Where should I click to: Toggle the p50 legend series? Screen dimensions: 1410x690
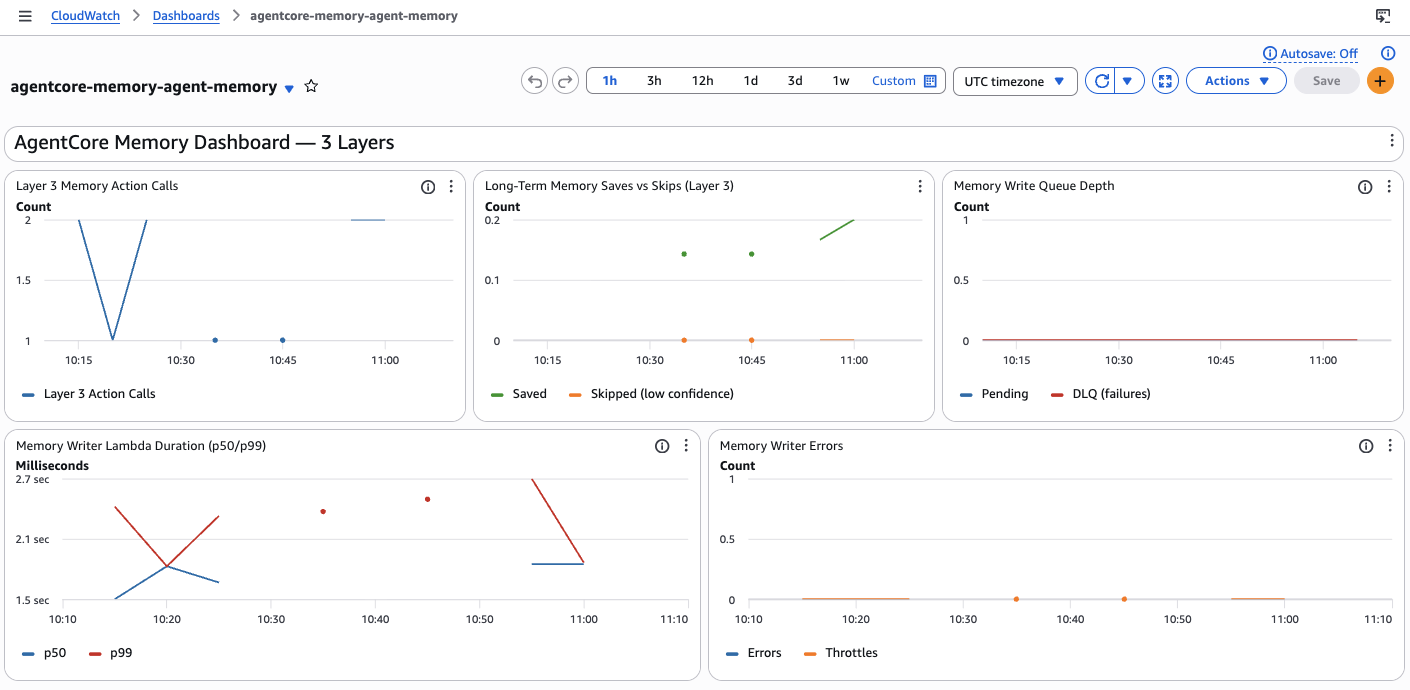44,653
